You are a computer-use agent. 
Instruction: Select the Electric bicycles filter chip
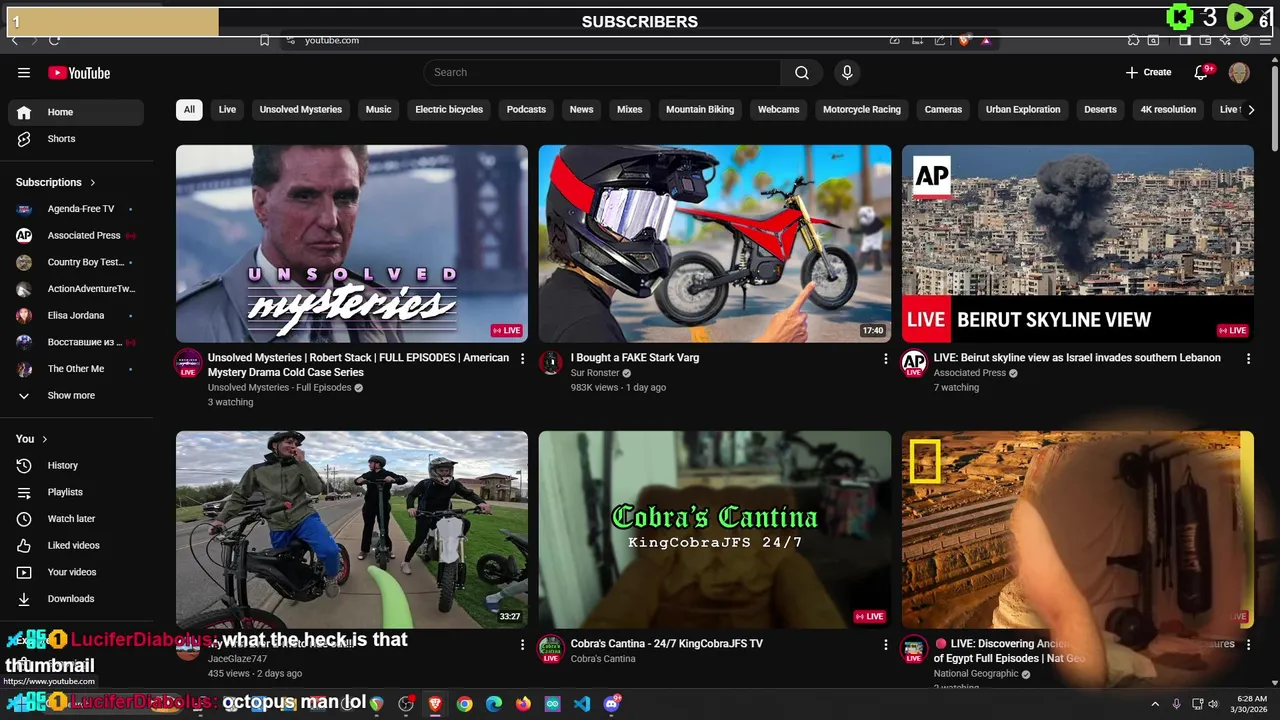coord(449,110)
